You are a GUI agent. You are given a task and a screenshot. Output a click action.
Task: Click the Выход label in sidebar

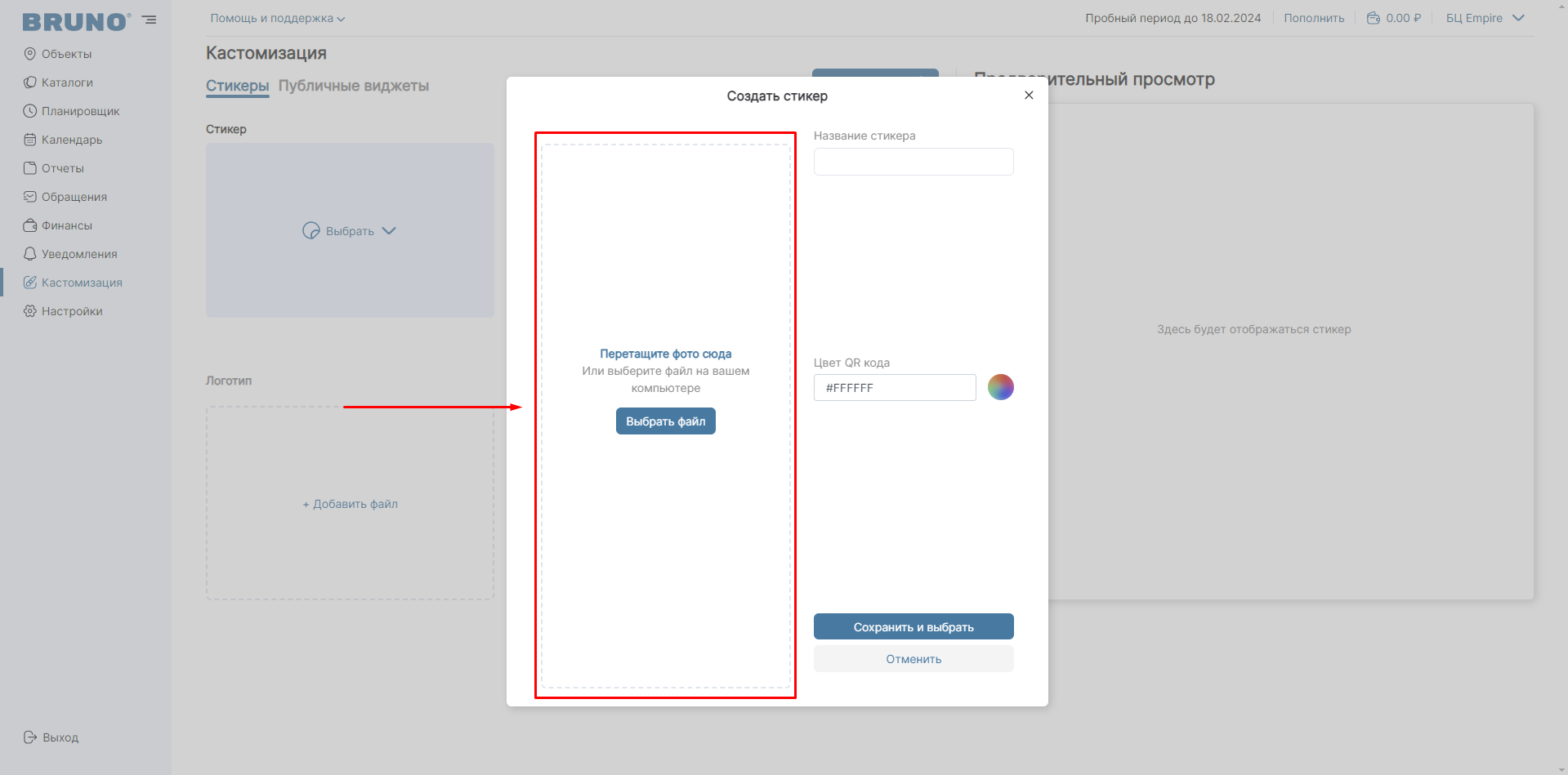(x=60, y=737)
